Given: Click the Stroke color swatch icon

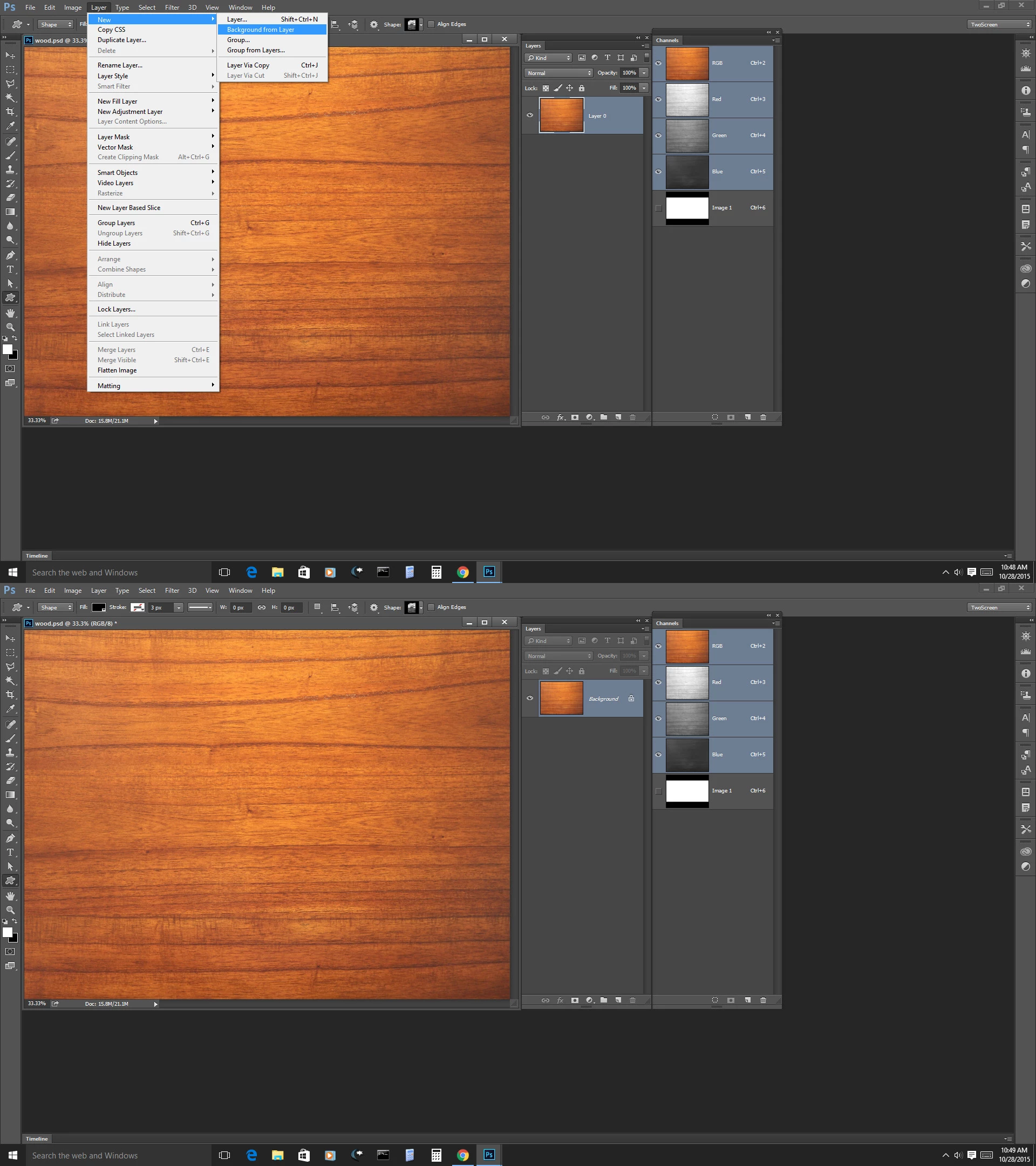Looking at the screenshot, I should 138,607.
